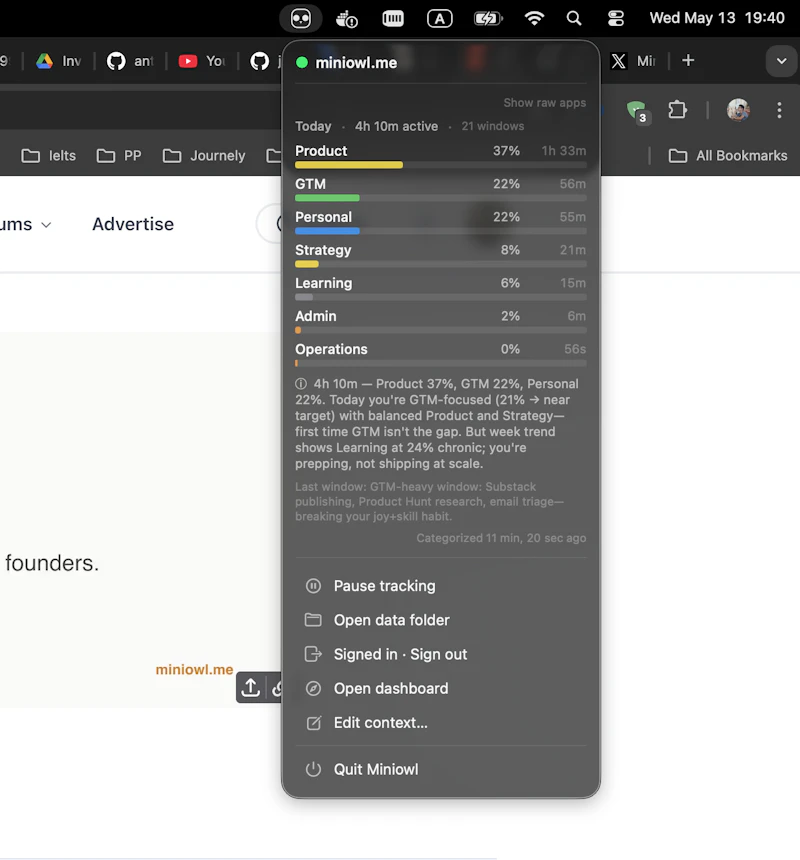Click the folder icon beside Open data folder
The height and width of the screenshot is (860, 800).
[313, 620]
